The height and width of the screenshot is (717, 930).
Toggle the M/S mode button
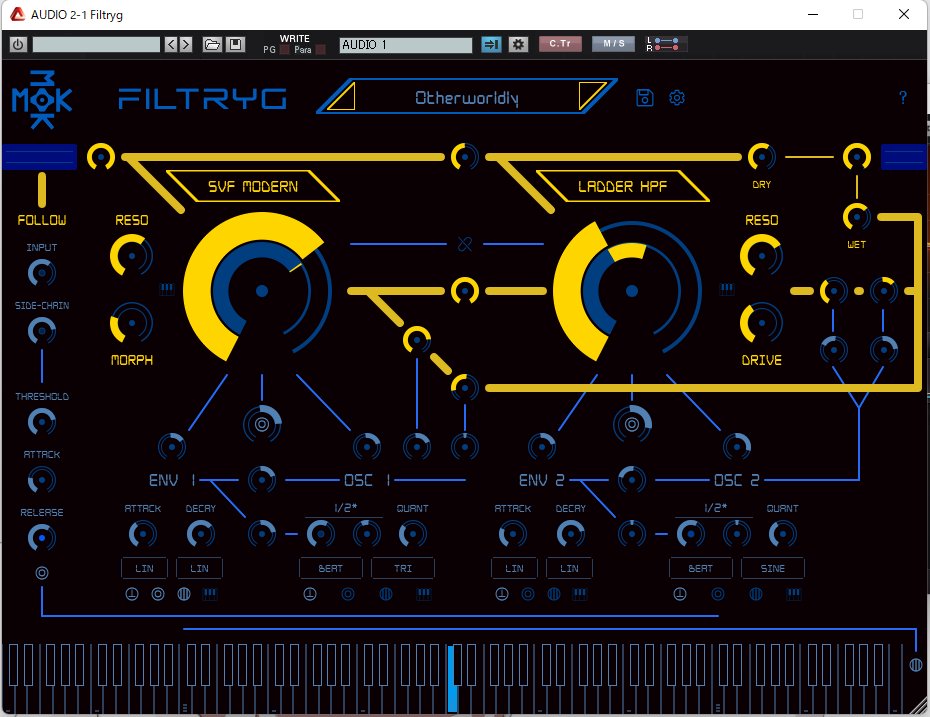tap(613, 44)
